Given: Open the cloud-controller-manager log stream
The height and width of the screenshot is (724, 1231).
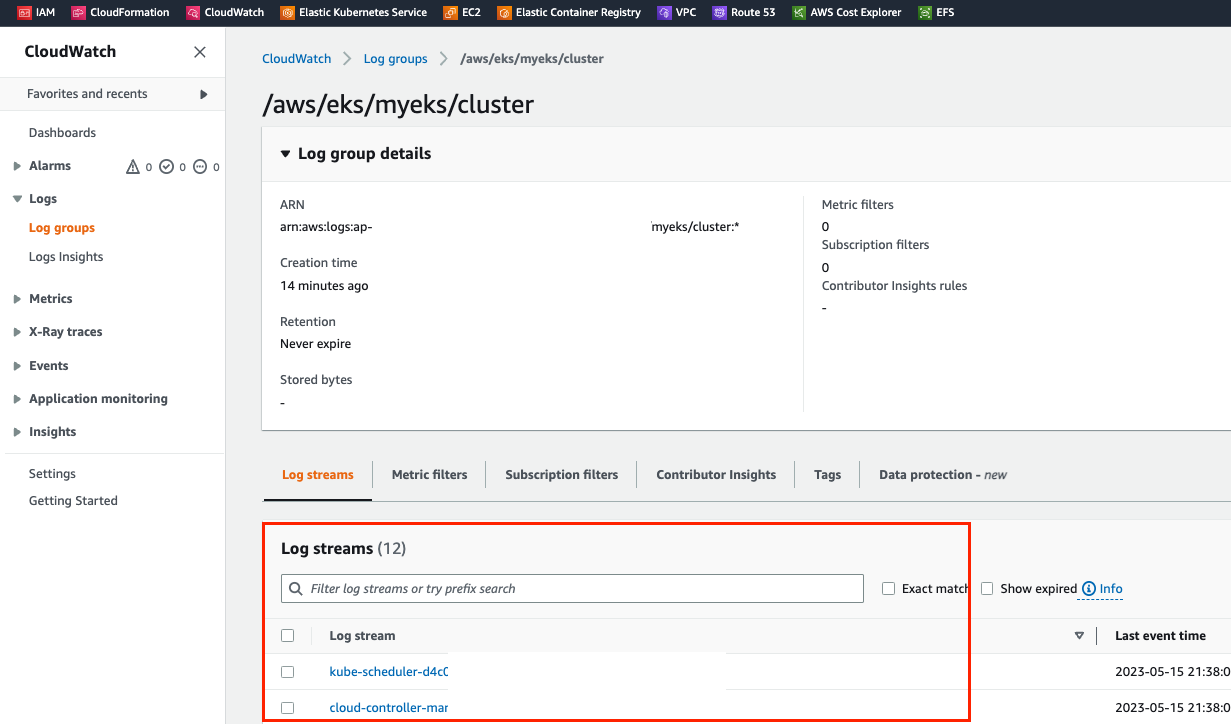Looking at the screenshot, I should coord(389,708).
